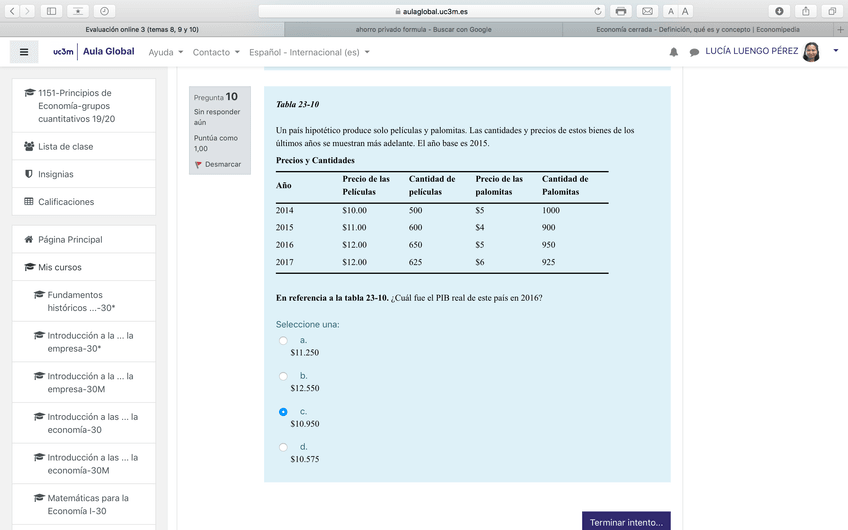This screenshot has width=848, height=530.
Task: Open the Español - Internacional language selector
Action: coord(309,52)
